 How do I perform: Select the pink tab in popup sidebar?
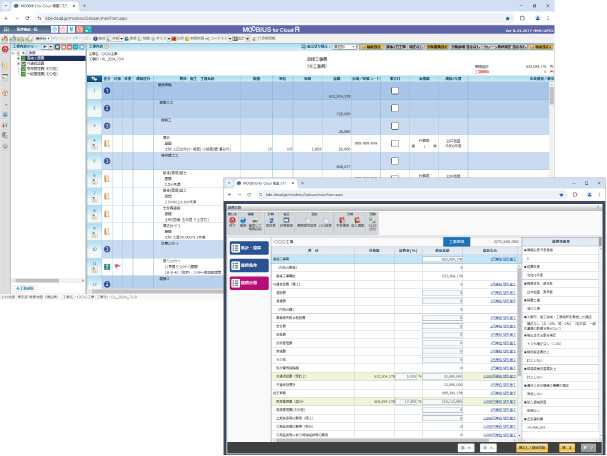[246, 283]
